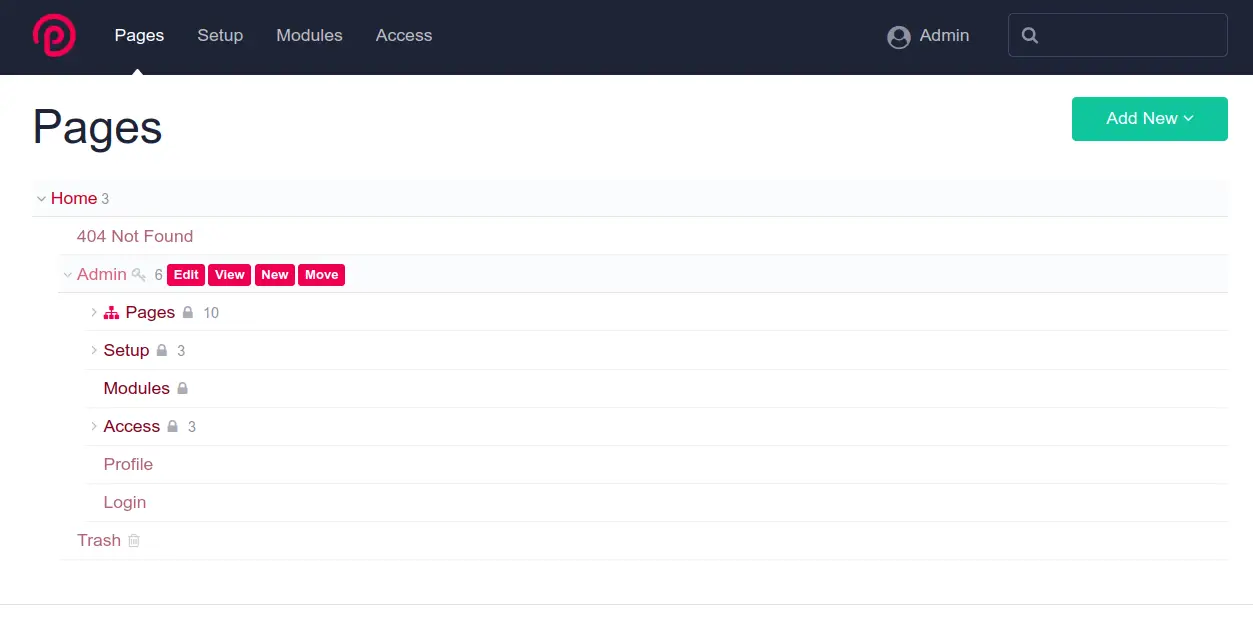Click the New button on Admin row
This screenshot has height=631, width=1253.
275,275
